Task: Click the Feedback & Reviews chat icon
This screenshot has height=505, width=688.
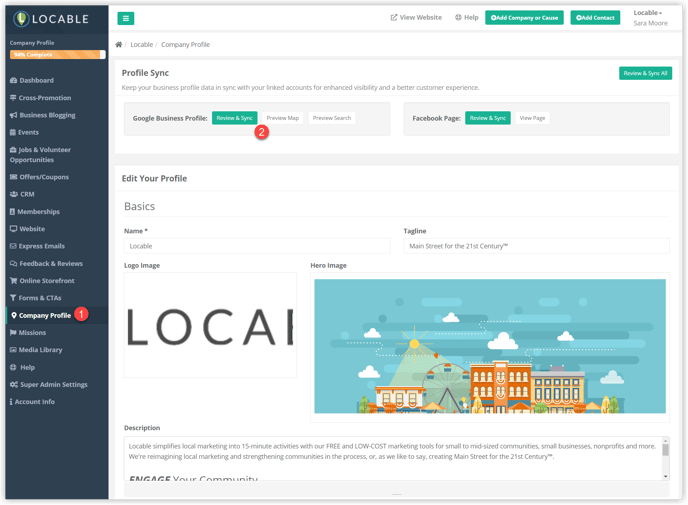Action: coord(14,263)
